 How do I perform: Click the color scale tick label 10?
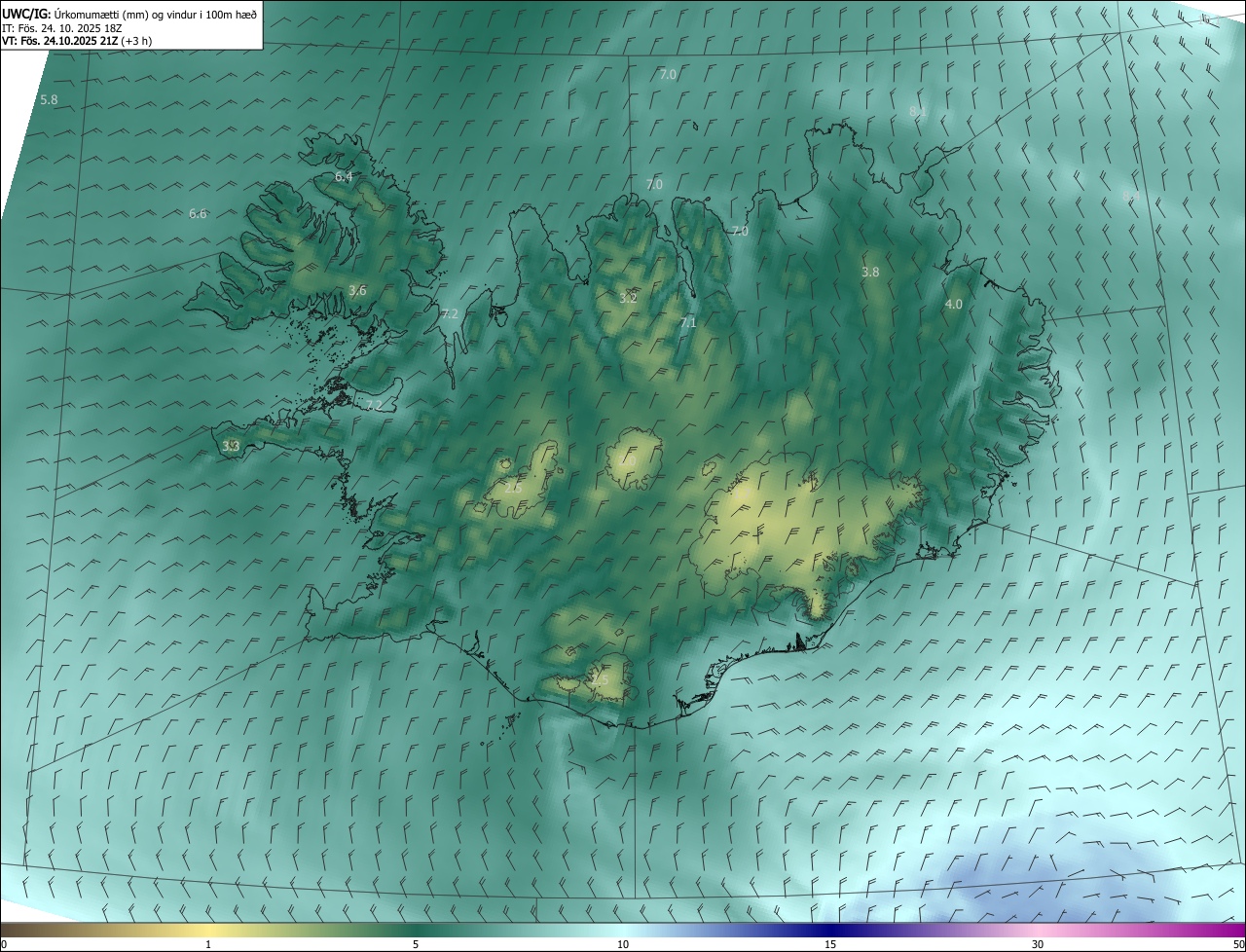coord(623,944)
